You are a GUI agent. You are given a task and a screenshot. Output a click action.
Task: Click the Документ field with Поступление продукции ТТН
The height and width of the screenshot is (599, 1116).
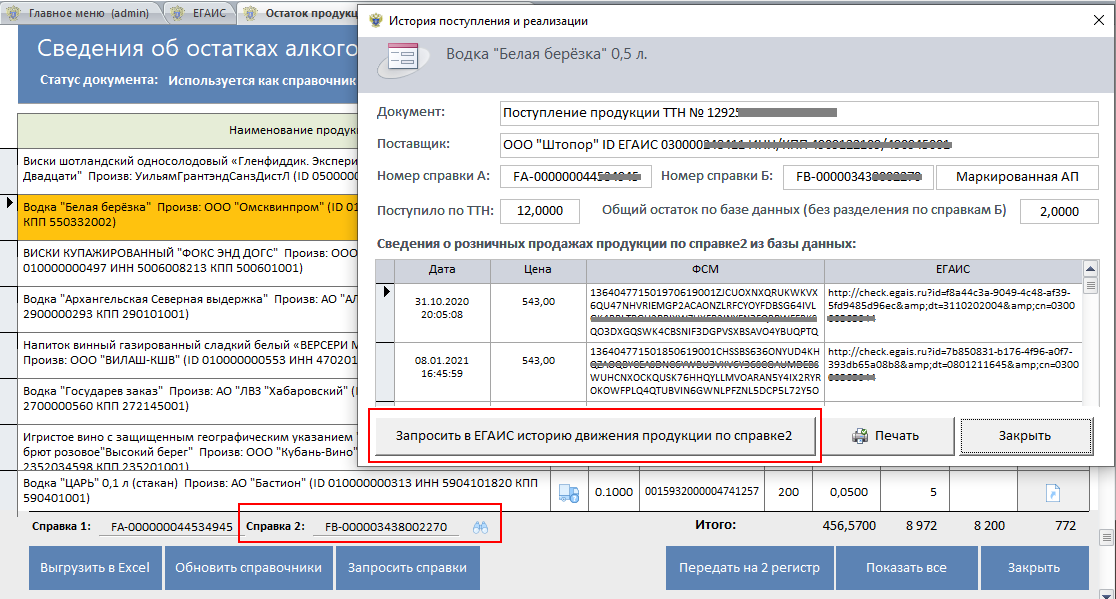[x=798, y=112]
